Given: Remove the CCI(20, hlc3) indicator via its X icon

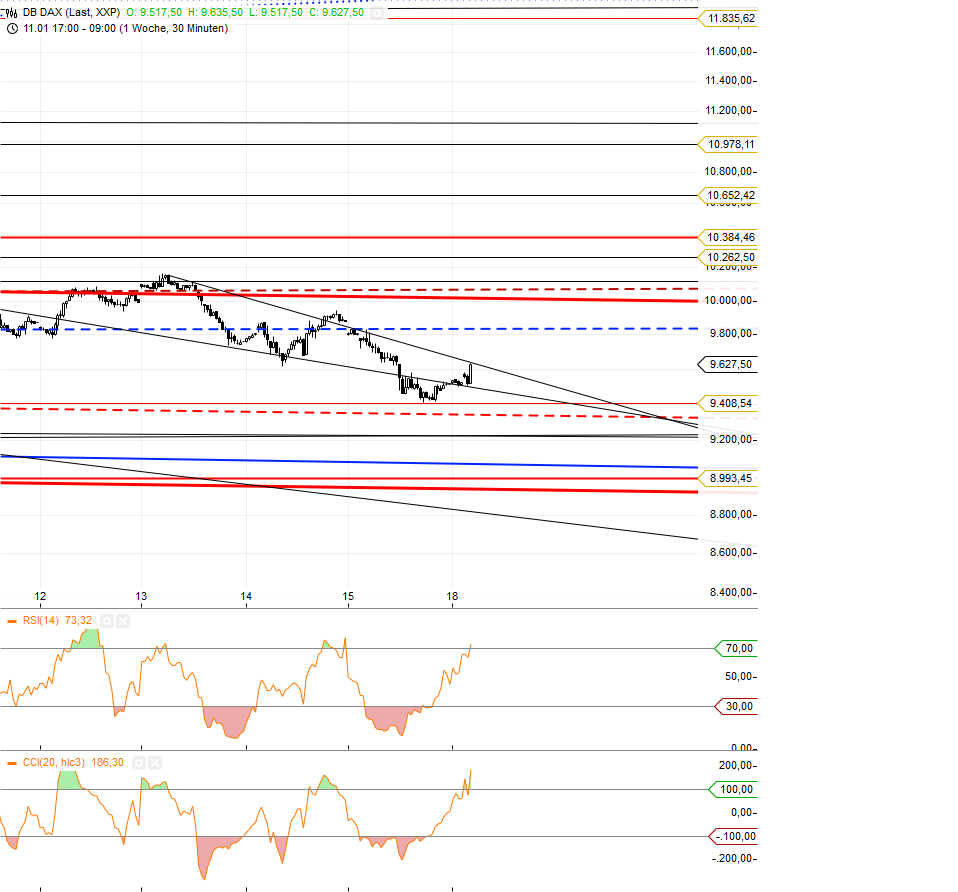Looking at the screenshot, I should point(155,762).
